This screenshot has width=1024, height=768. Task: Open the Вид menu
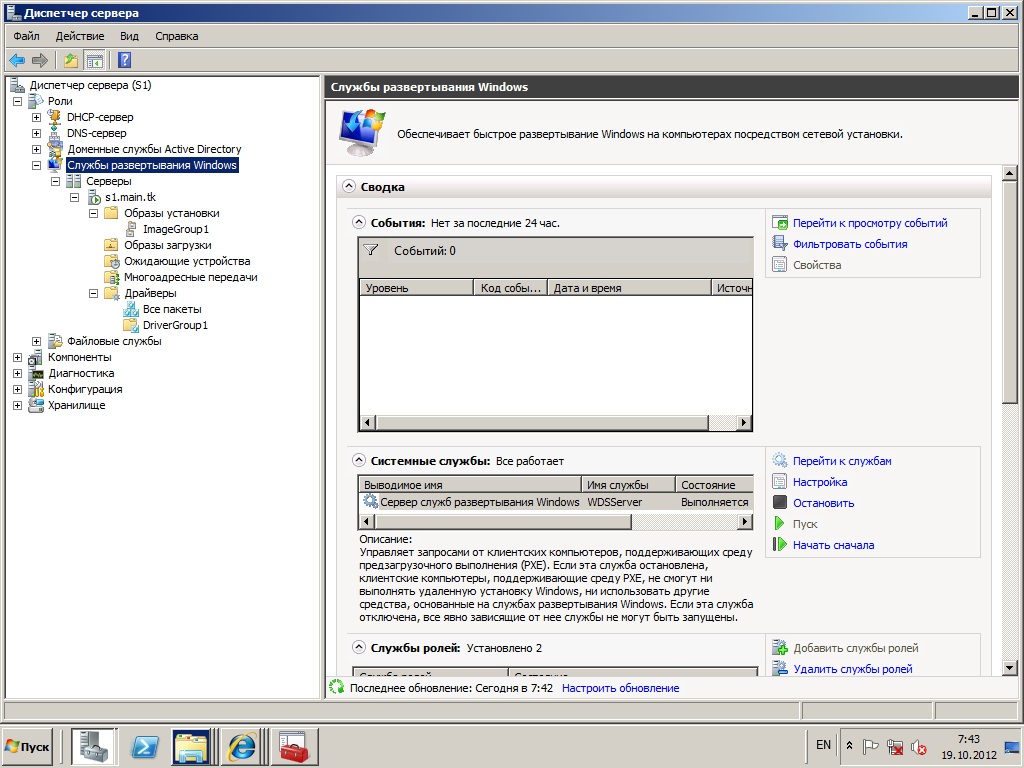129,36
